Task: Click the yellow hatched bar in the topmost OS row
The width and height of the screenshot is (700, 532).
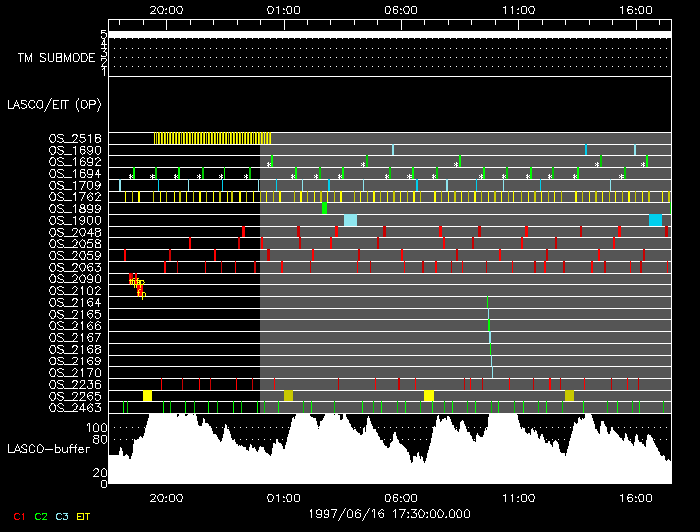Action: point(212,138)
